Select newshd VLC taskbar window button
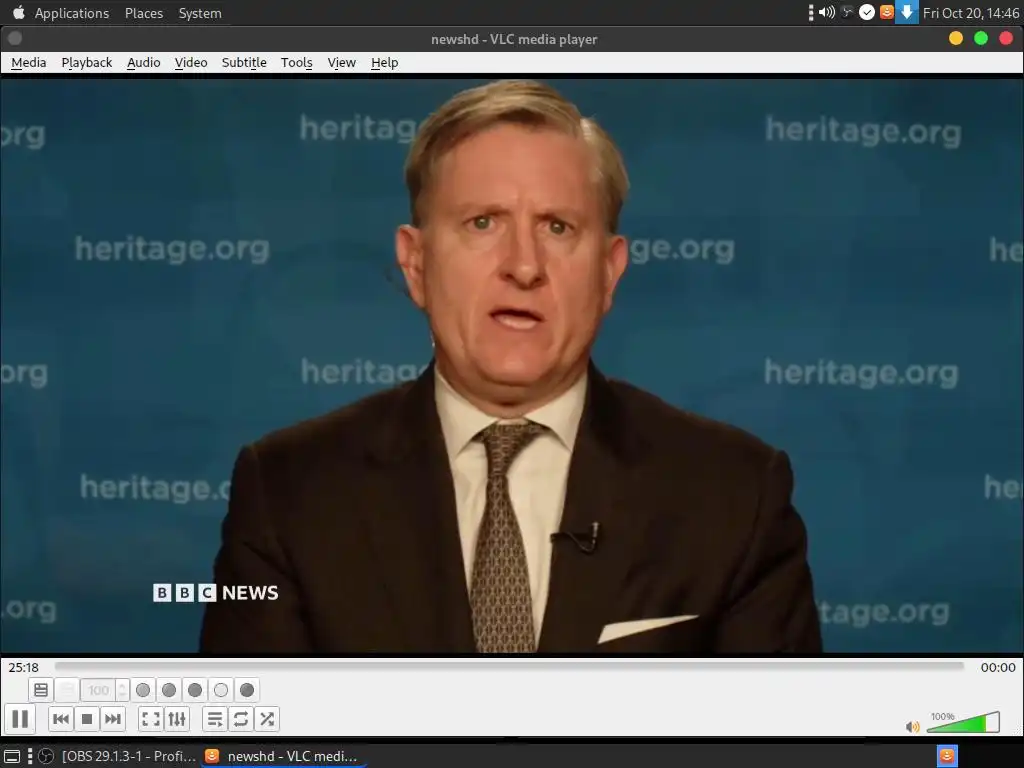This screenshot has width=1024, height=768. pos(282,756)
